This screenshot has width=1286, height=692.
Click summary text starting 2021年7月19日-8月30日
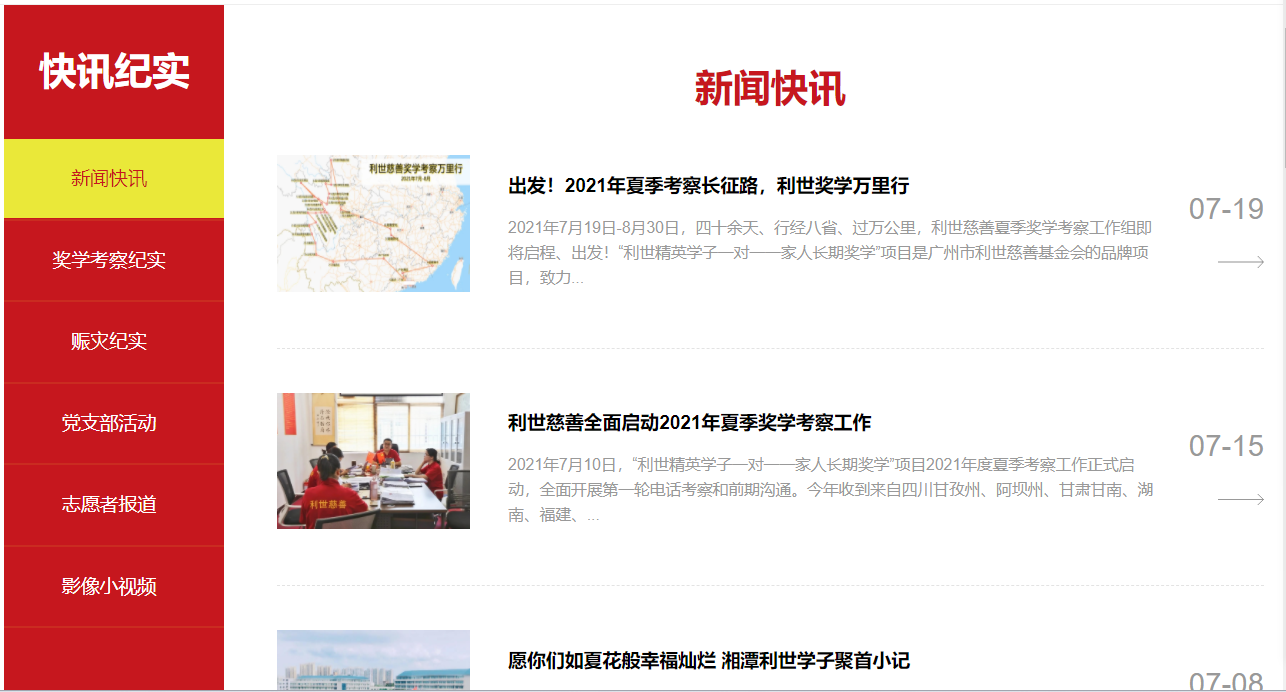coord(830,253)
